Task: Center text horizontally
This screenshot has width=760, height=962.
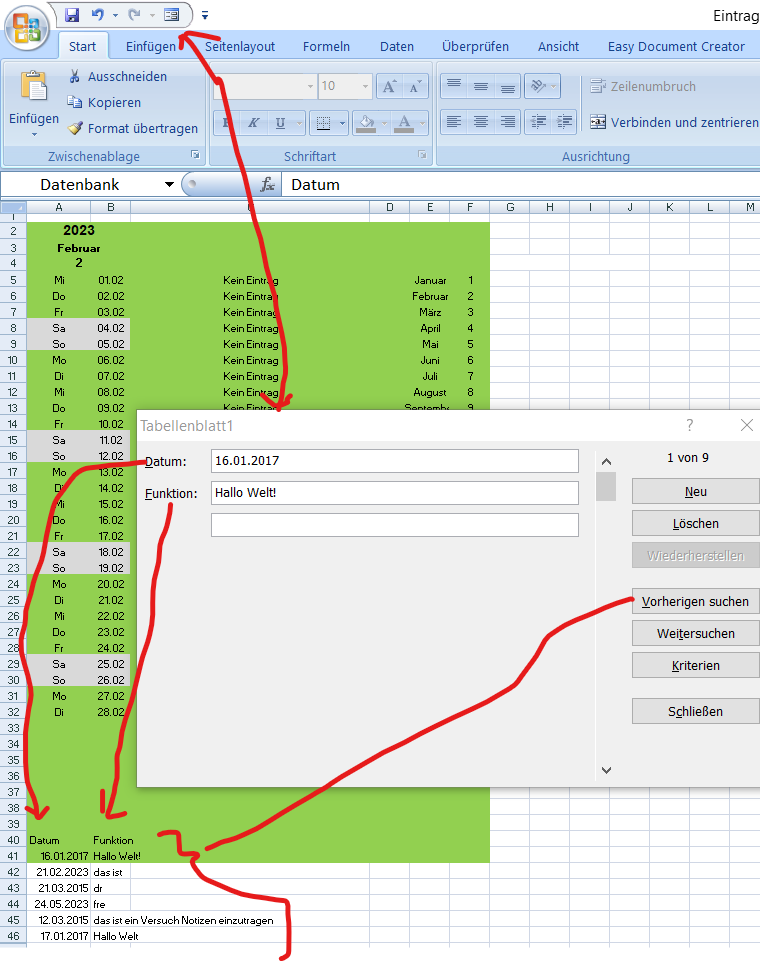Action: pos(481,122)
